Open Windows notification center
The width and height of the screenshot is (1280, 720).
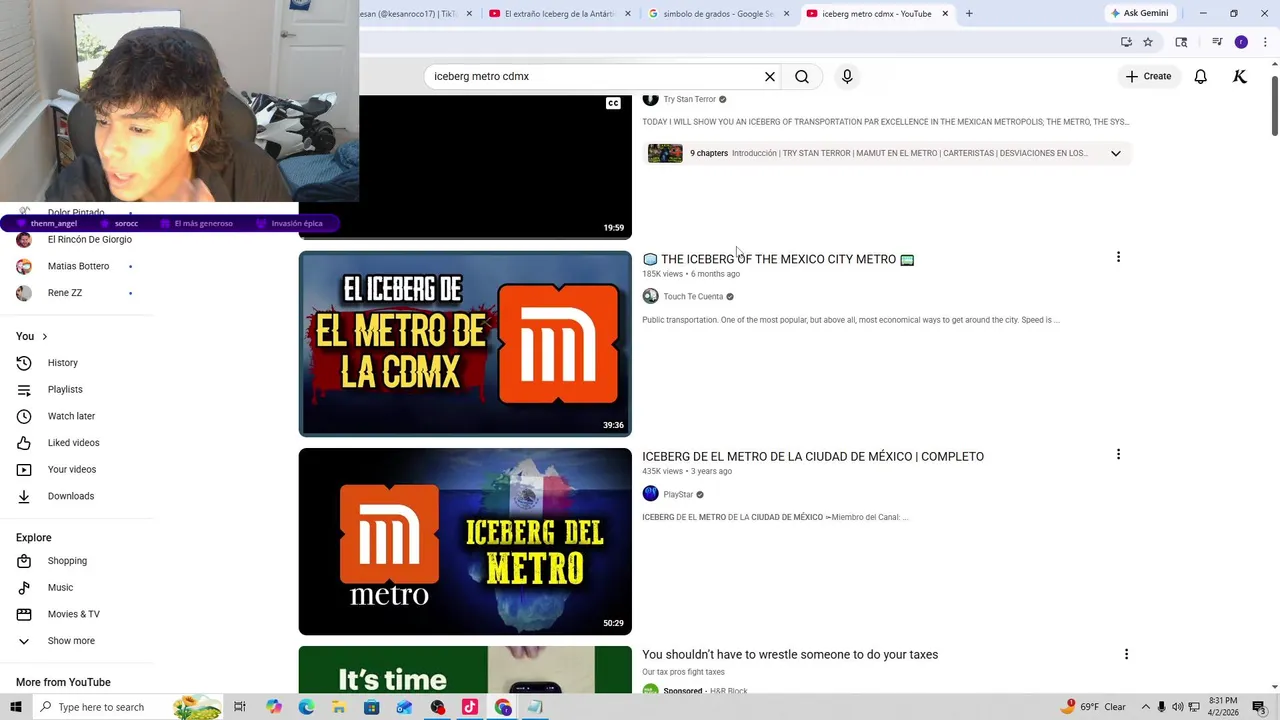(1259, 707)
